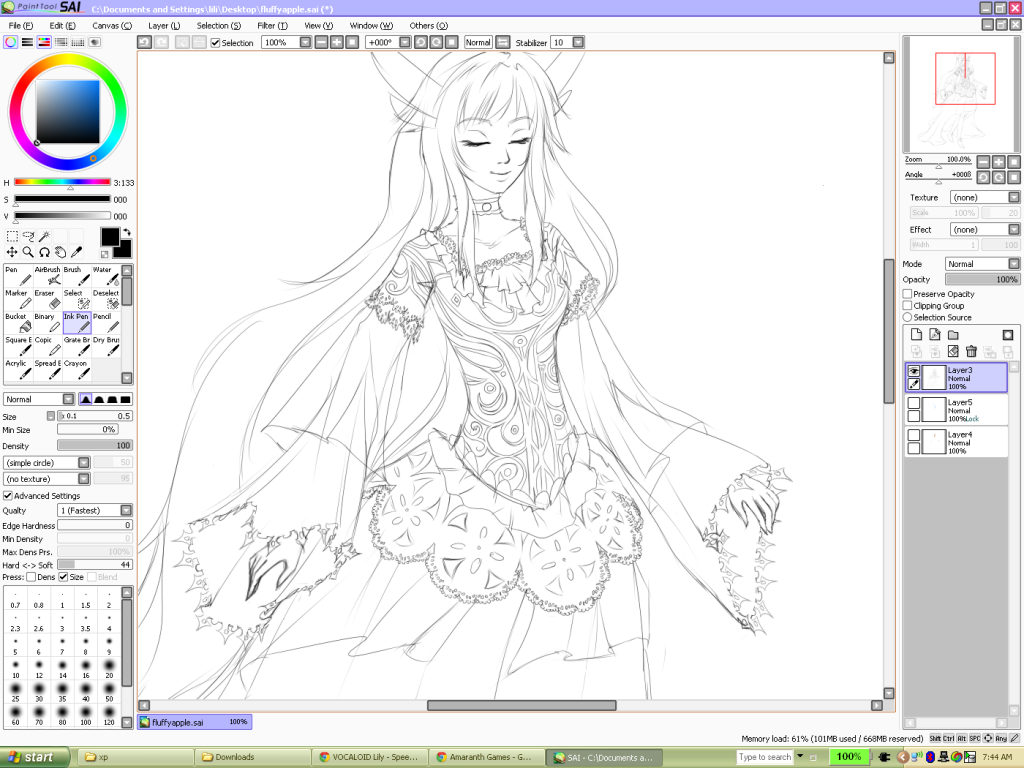The height and width of the screenshot is (768, 1024).
Task: Expand the Stabilizer value dropdown
Action: click(579, 42)
